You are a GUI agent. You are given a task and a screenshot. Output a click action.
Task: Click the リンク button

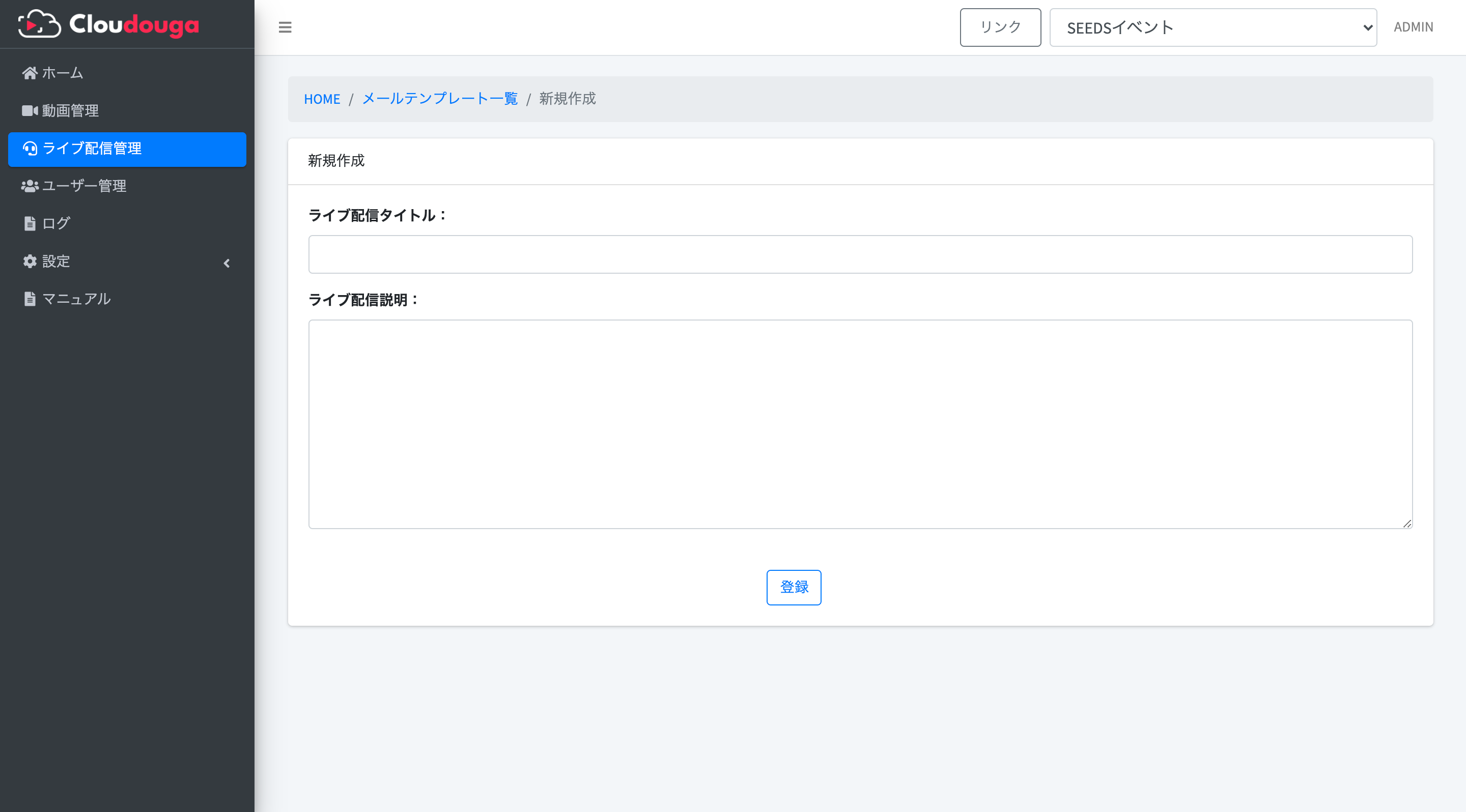point(1000,27)
